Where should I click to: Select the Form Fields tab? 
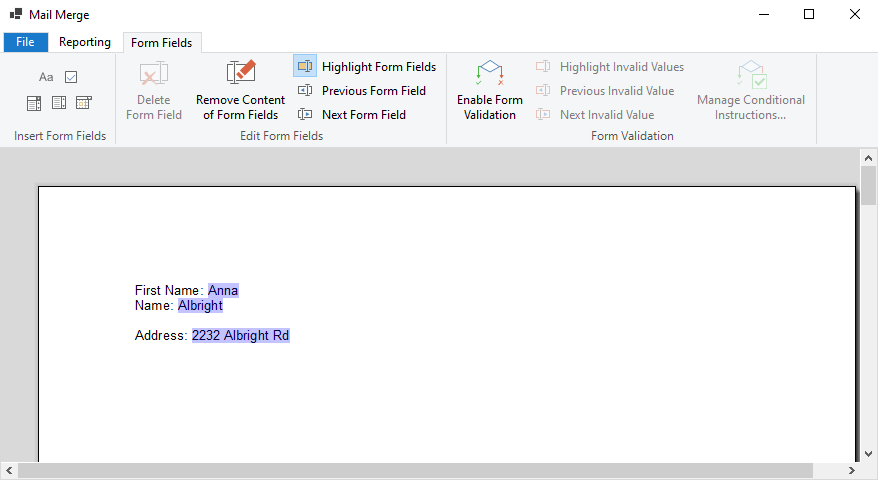(162, 43)
